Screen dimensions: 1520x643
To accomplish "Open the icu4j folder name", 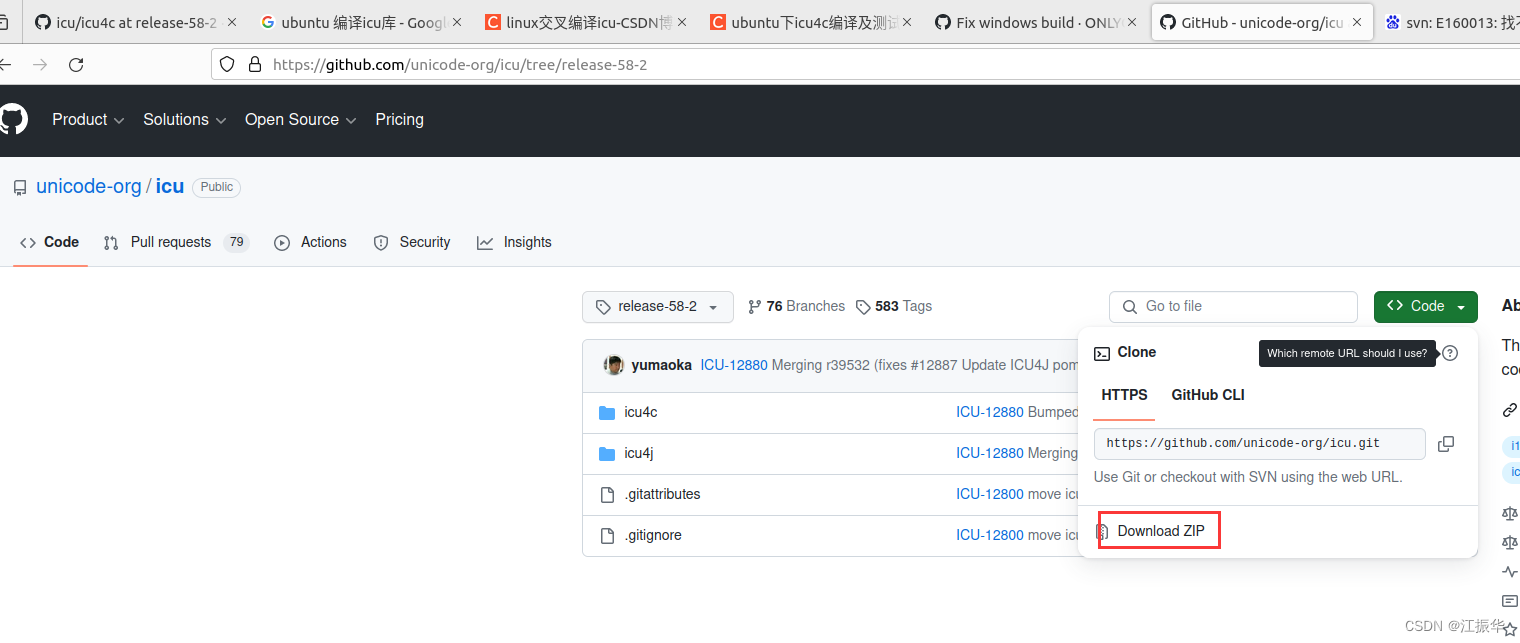I will [x=639, y=454].
